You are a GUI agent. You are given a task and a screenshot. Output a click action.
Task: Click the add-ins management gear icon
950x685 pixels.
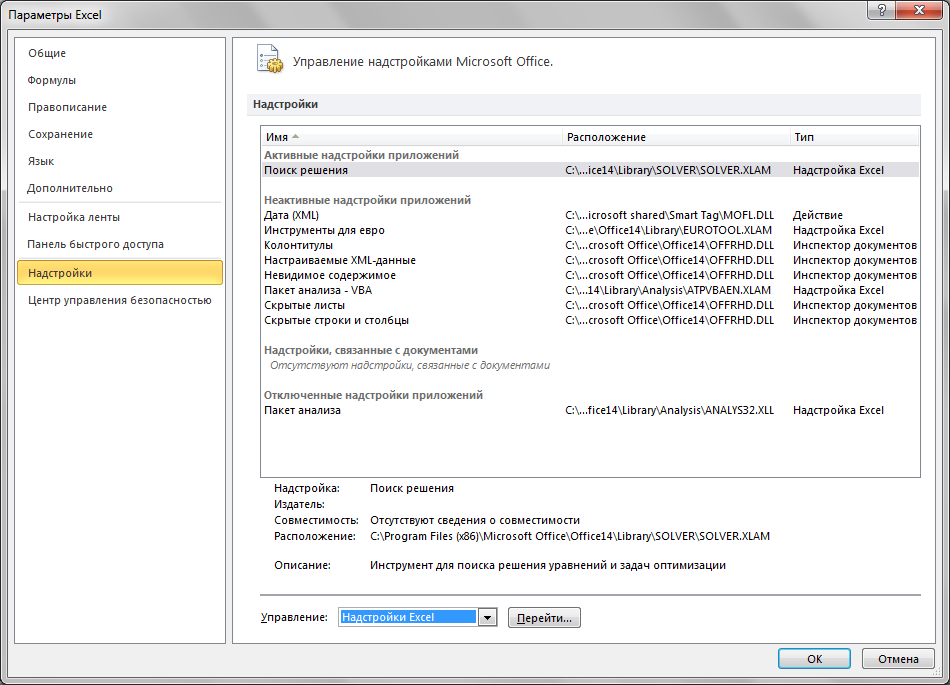(270, 59)
